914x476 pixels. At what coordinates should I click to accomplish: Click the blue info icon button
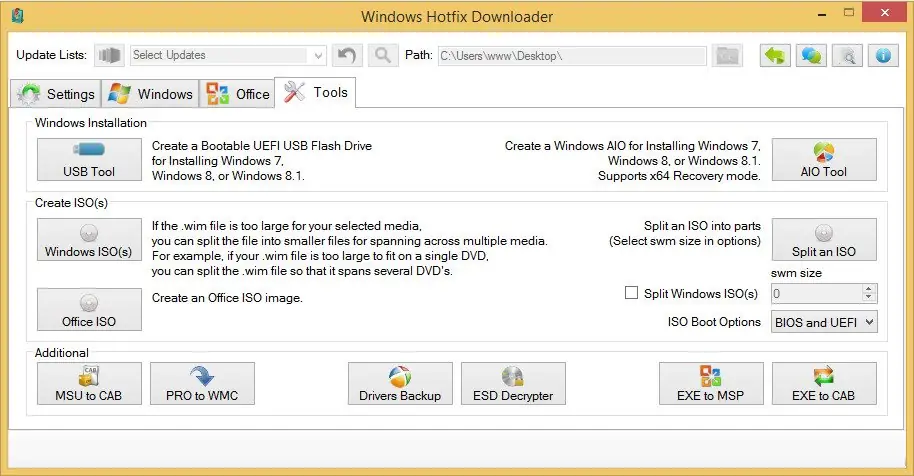click(x=883, y=56)
